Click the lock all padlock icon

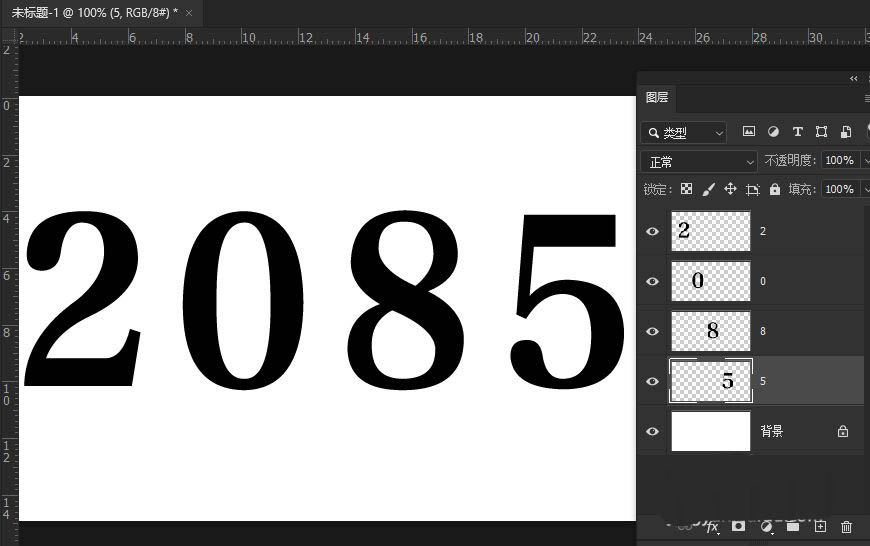[x=775, y=189]
